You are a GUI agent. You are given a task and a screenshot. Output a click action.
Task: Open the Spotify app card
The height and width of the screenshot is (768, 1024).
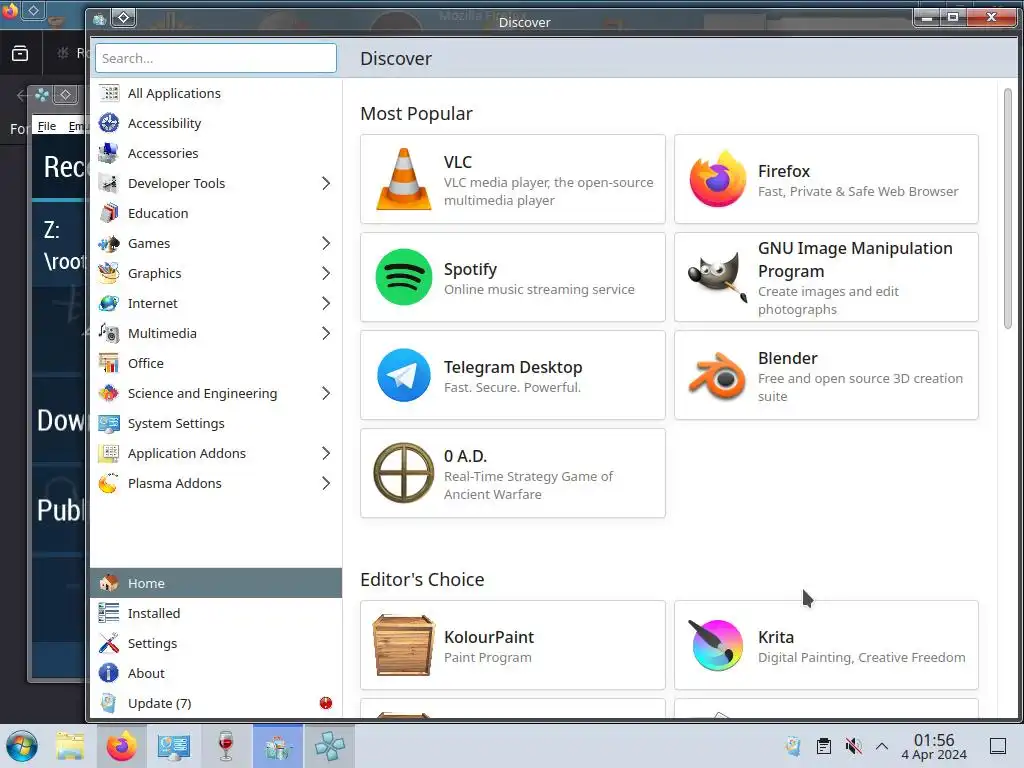(x=513, y=277)
